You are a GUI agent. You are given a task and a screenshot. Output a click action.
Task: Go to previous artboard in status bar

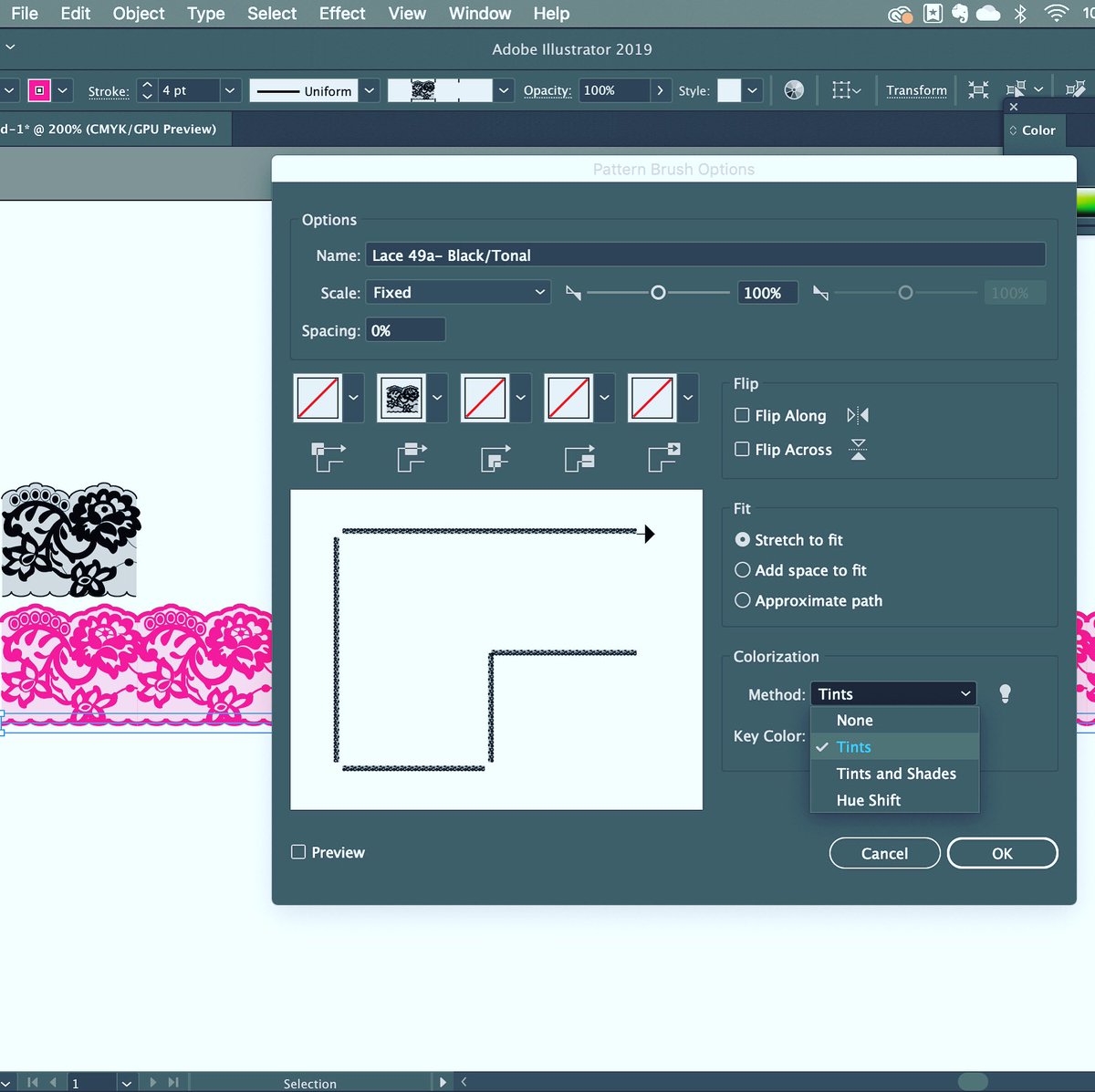[53, 1083]
